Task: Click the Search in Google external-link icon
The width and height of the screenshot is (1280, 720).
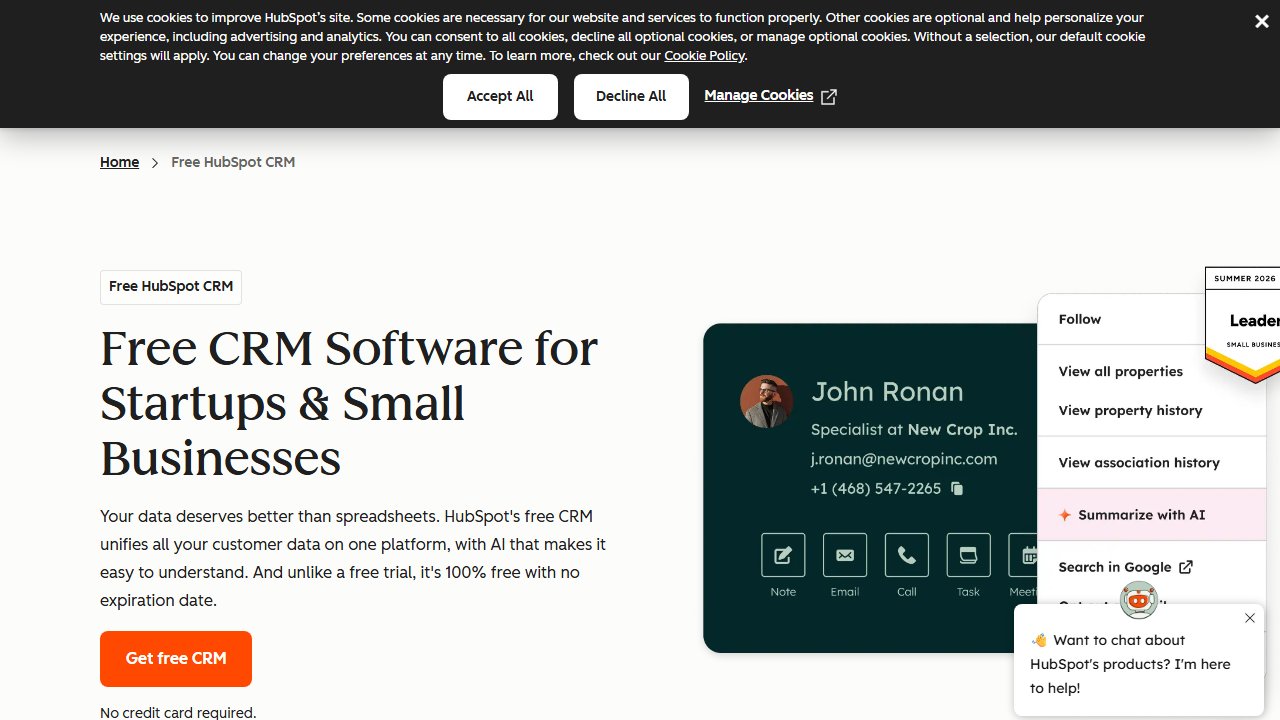Action: tap(1186, 567)
